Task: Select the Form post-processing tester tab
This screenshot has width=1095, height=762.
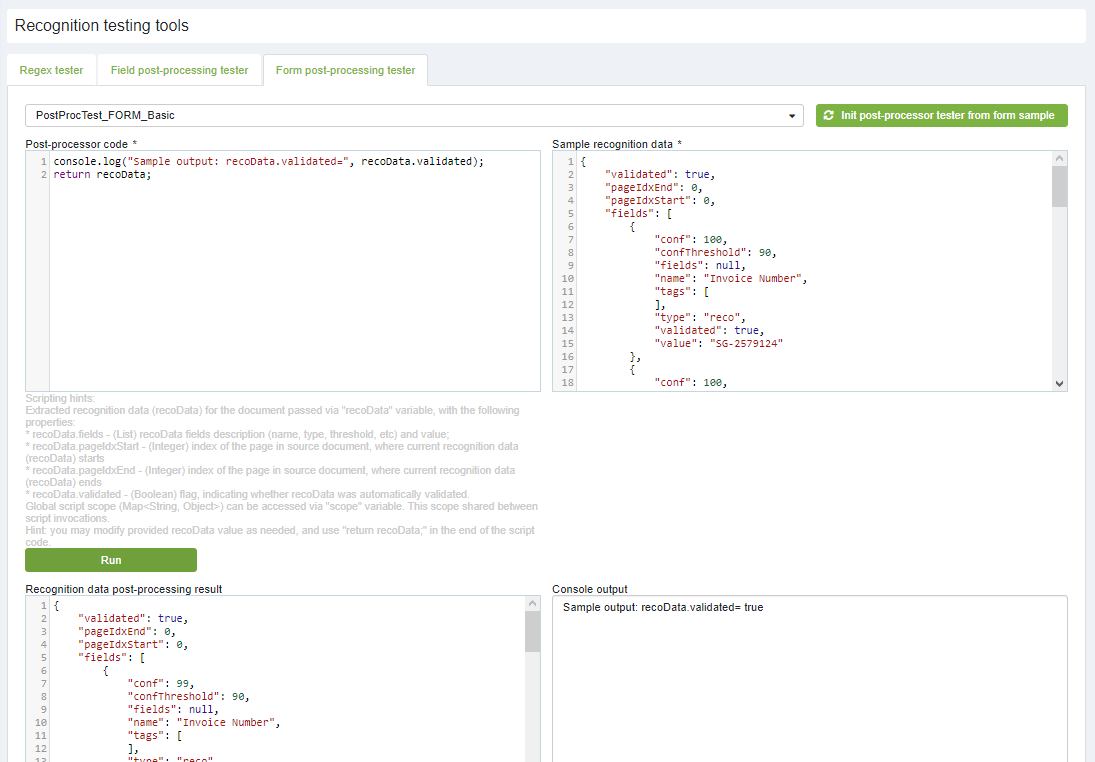Action: tap(345, 71)
